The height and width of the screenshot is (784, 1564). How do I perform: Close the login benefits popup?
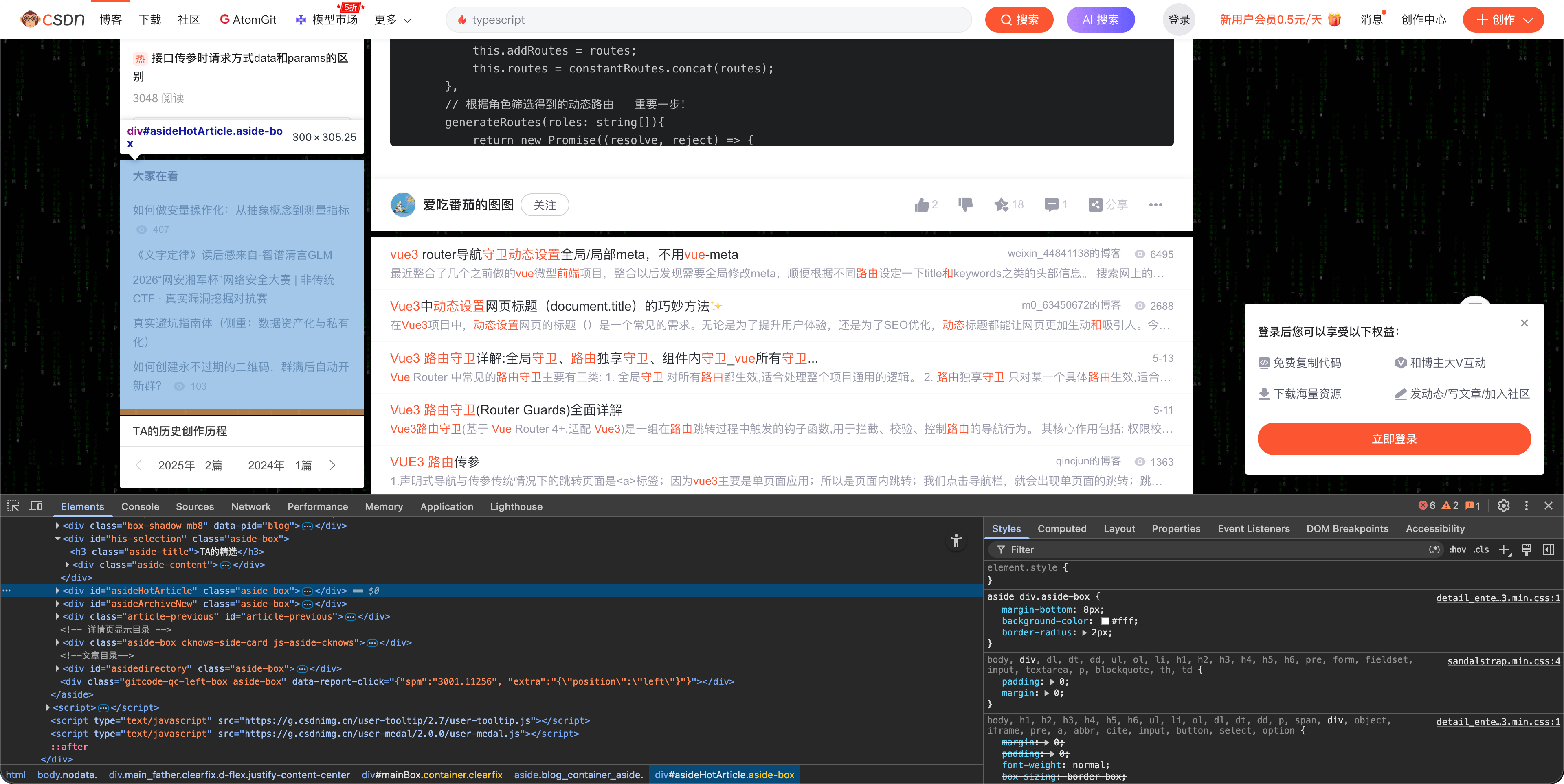pos(1524,323)
